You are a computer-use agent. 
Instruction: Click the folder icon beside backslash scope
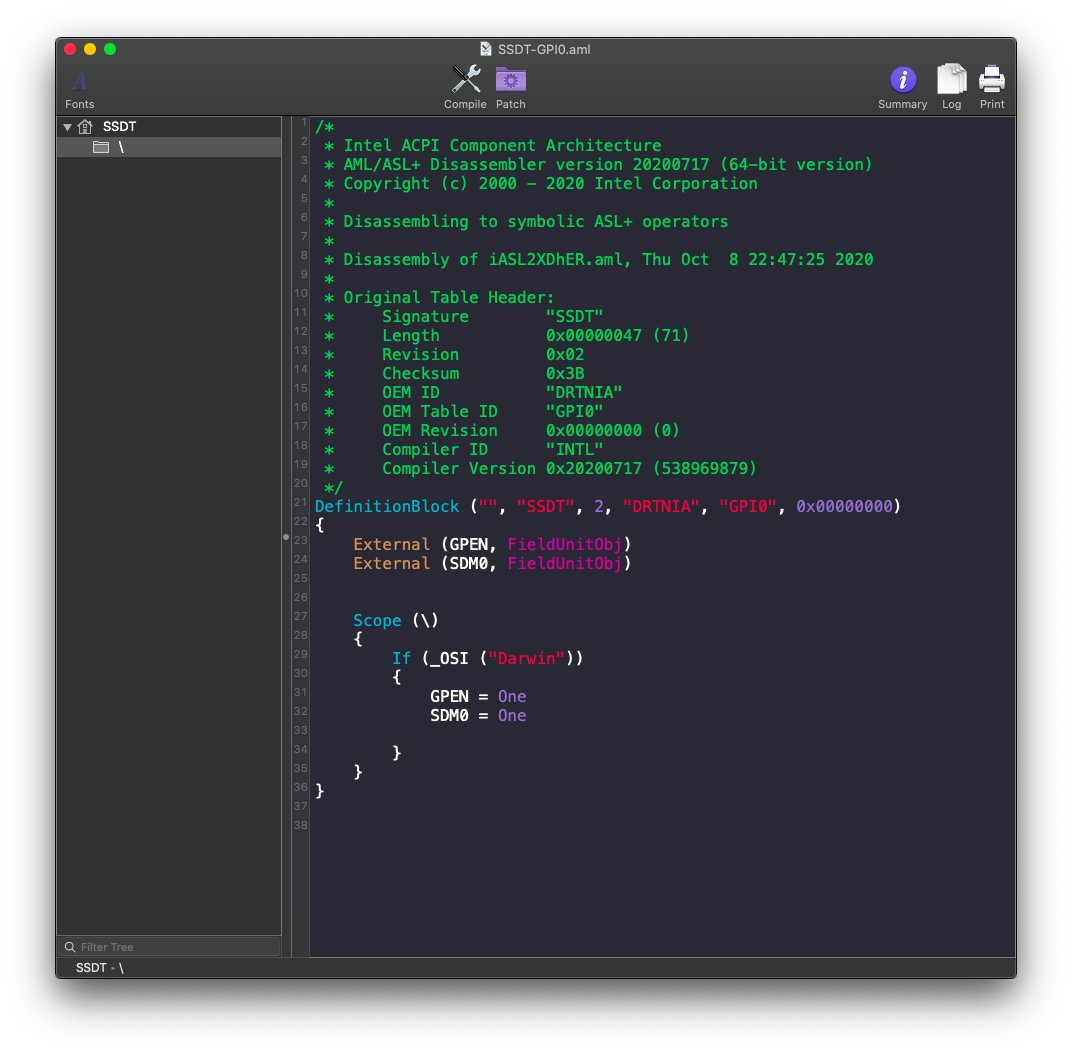coord(101,147)
